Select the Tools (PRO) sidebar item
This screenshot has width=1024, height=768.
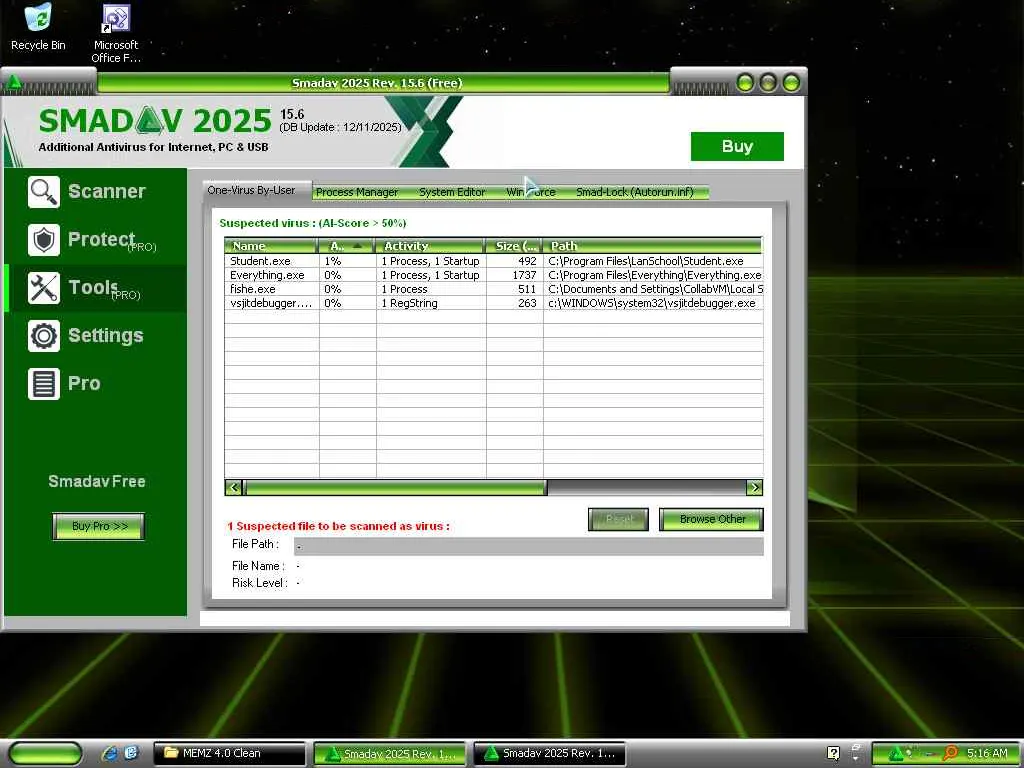95,288
